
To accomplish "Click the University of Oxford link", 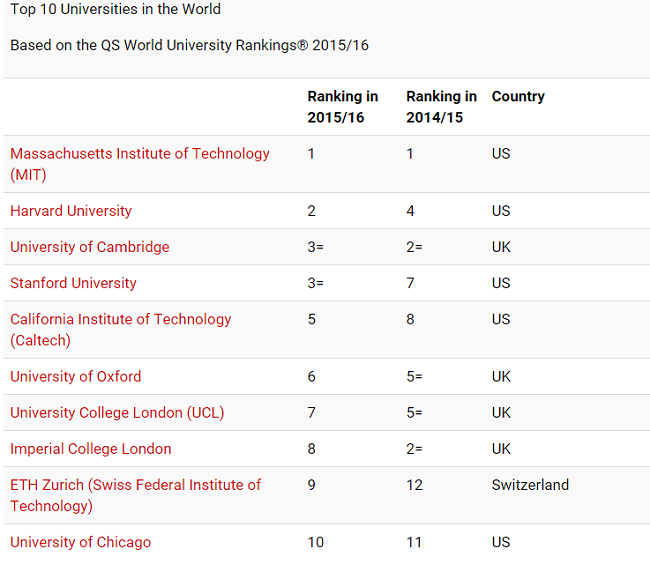I will click(x=76, y=377).
